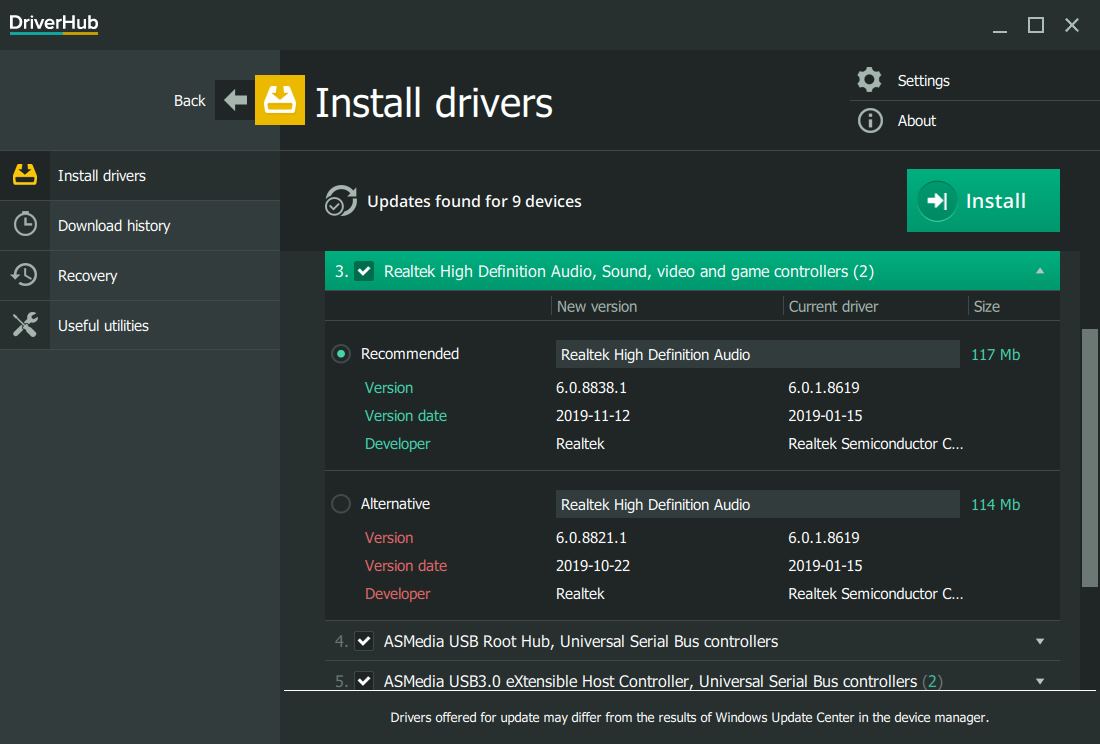Click the New version column header
Image resolution: width=1100 pixels, height=744 pixels.
click(597, 306)
